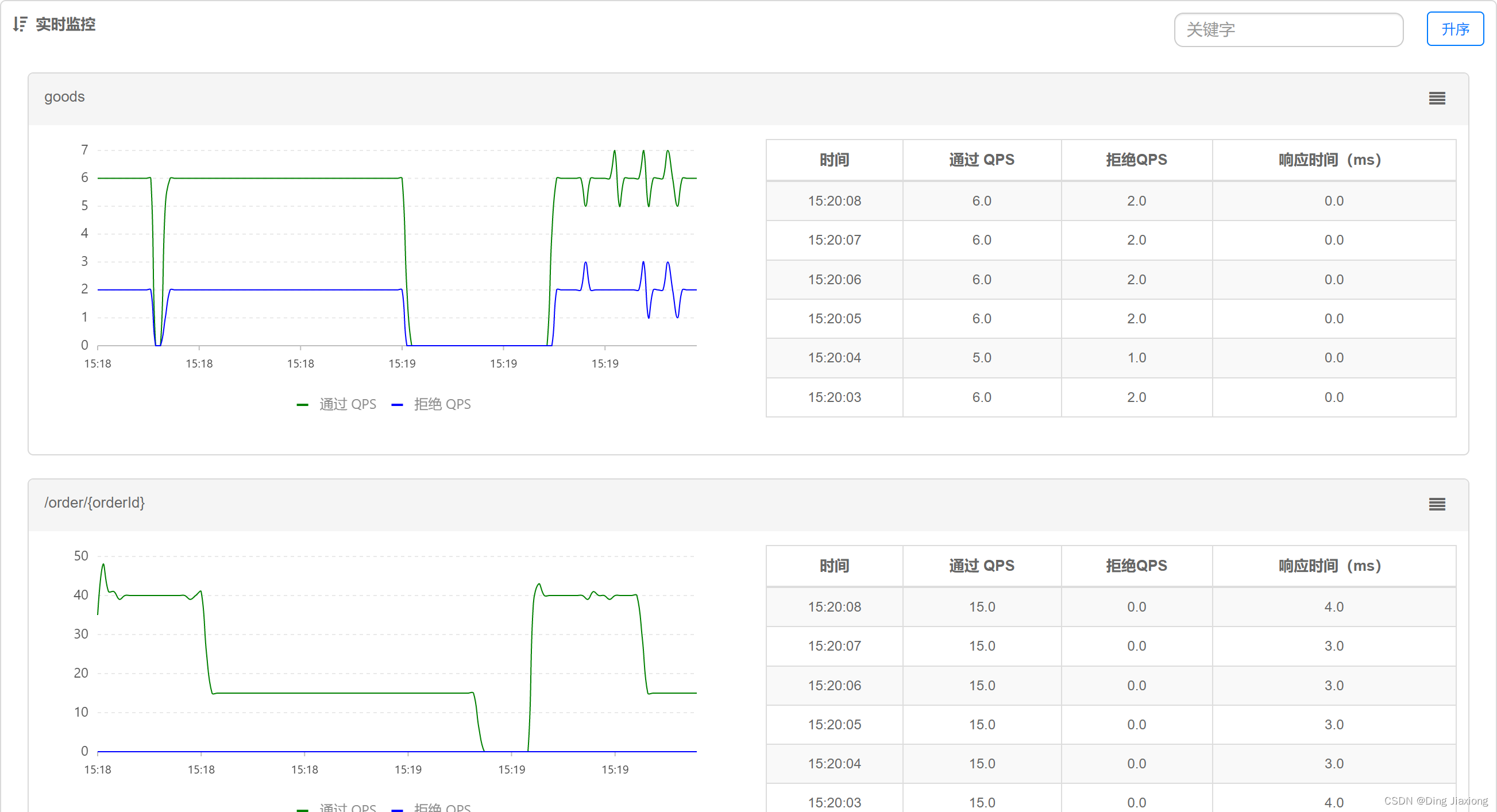Select 15:20:07 row time in order table

click(834, 646)
